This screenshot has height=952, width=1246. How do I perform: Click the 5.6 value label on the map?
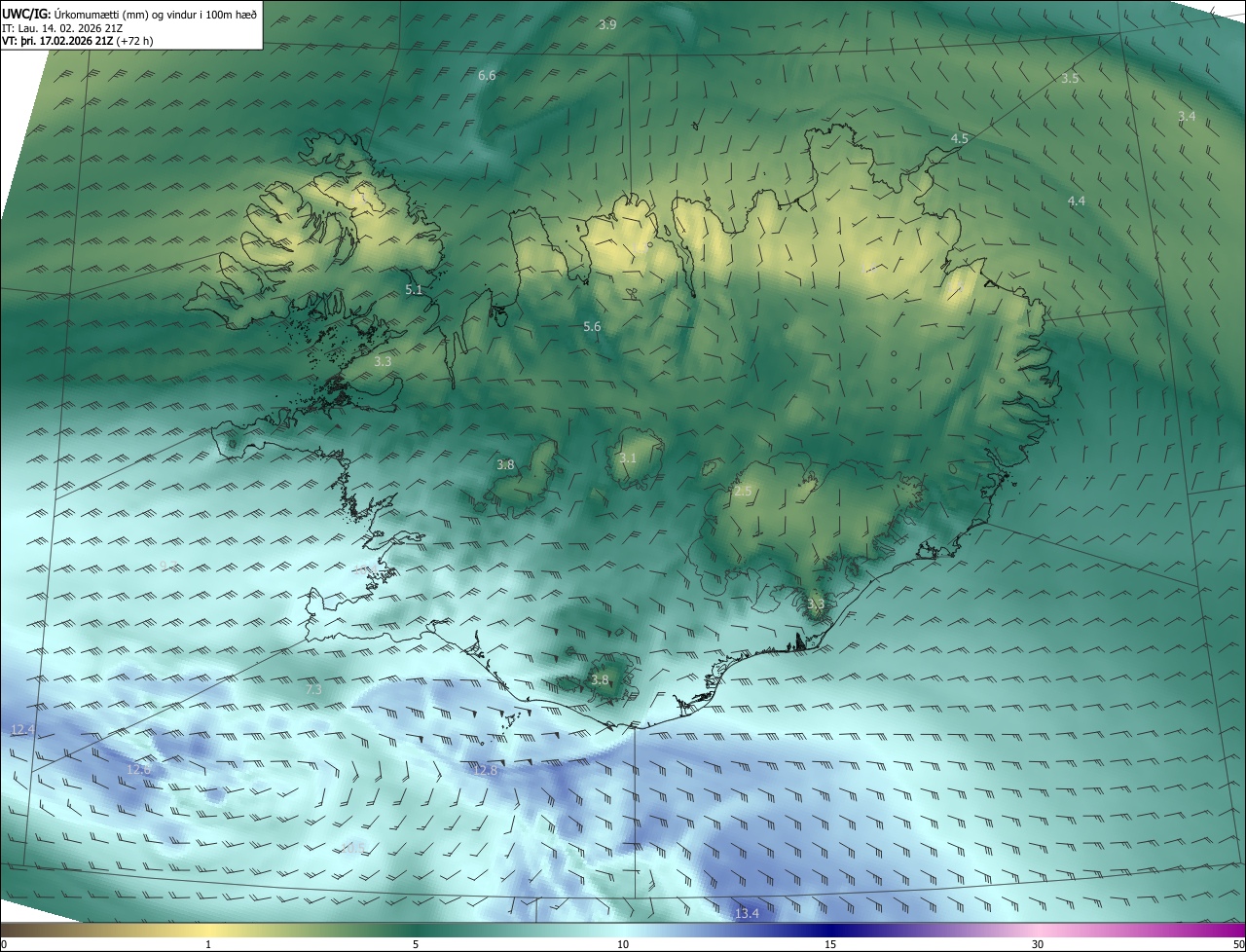[592, 327]
